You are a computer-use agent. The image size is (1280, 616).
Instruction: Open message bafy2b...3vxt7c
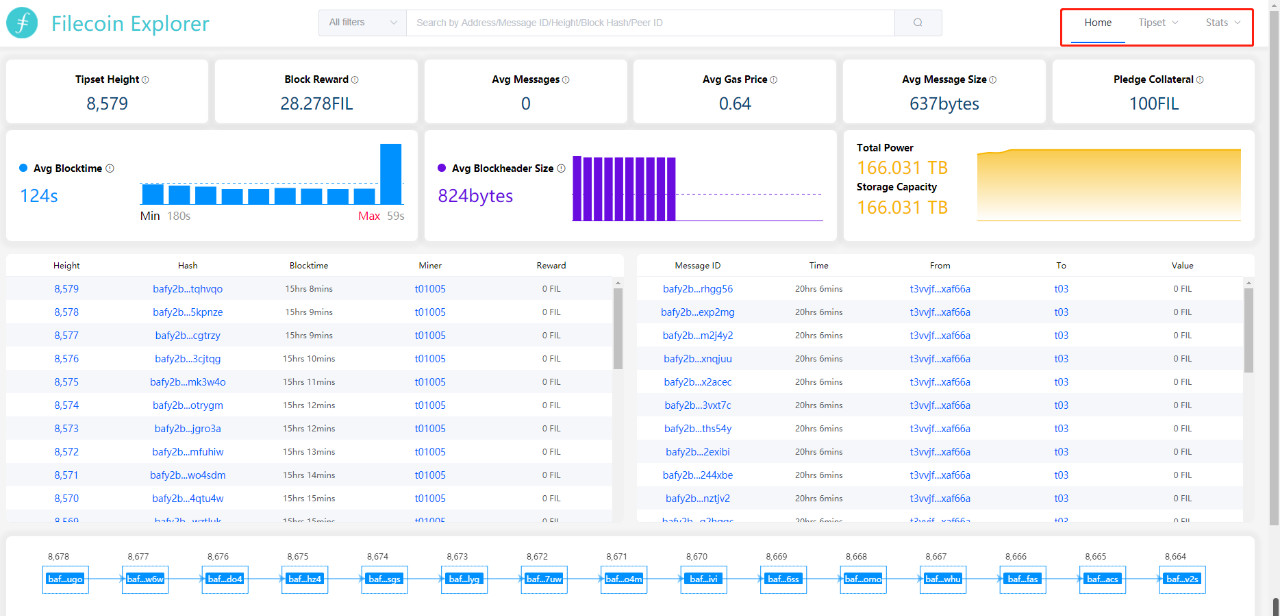pos(698,405)
